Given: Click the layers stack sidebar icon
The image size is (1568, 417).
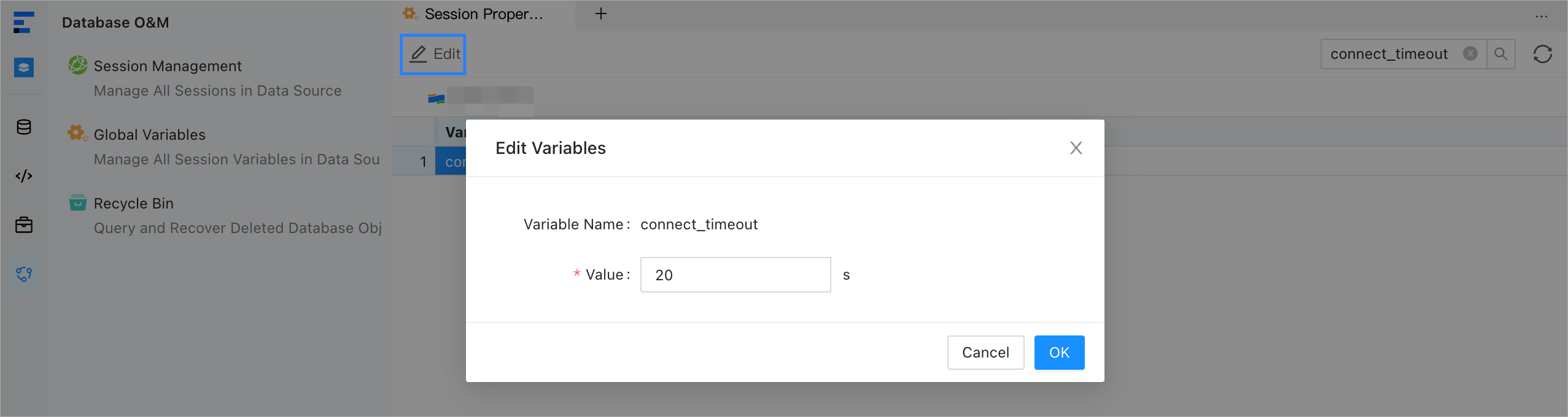Looking at the screenshot, I should (x=24, y=67).
